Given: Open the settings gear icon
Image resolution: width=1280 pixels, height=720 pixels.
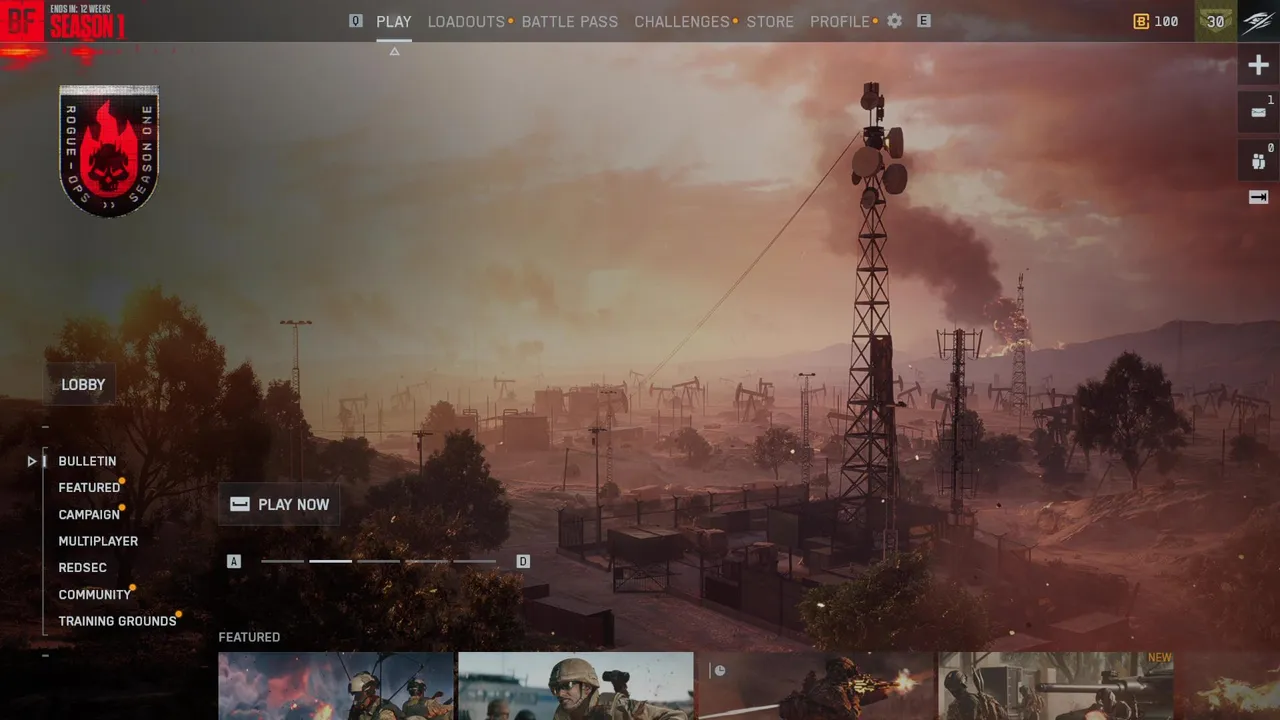Looking at the screenshot, I should click(894, 21).
